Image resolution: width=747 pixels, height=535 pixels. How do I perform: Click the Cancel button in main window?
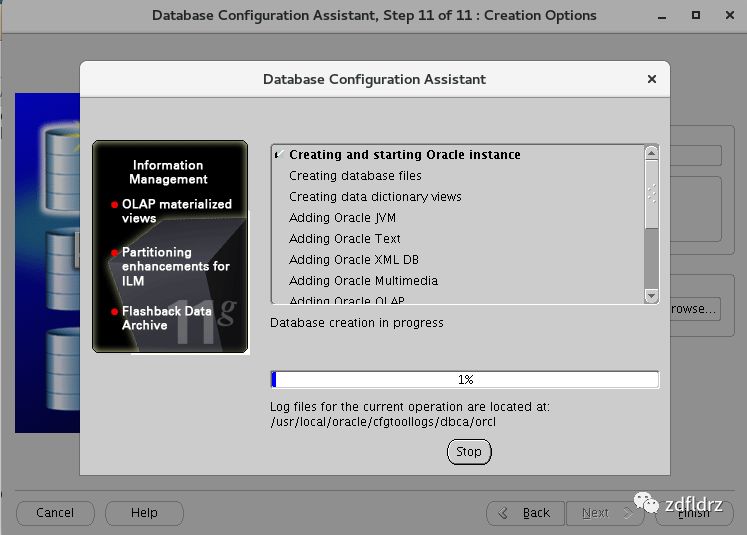coord(55,513)
